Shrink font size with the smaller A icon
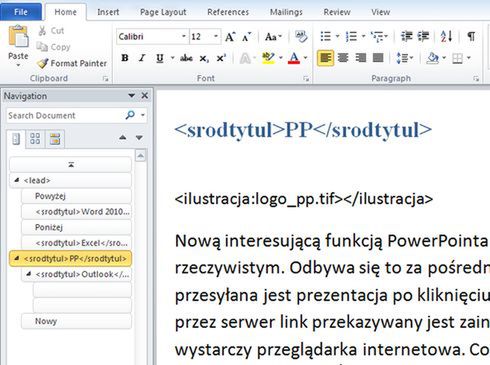The height and width of the screenshot is (365, 490). click(x=246, y=37)
